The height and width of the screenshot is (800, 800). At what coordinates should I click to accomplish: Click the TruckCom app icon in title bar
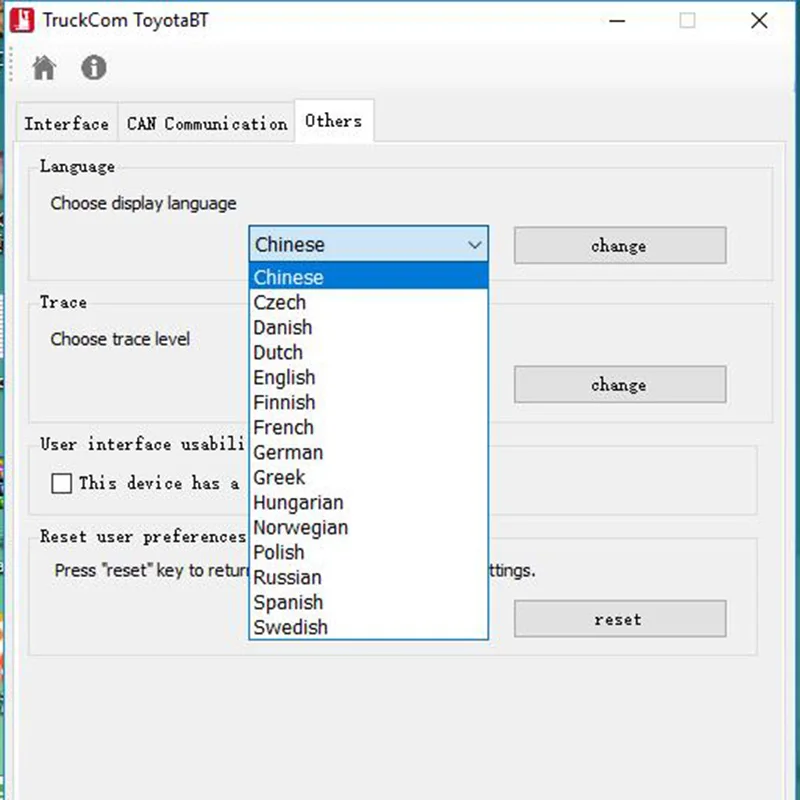(x=22, y=21)
